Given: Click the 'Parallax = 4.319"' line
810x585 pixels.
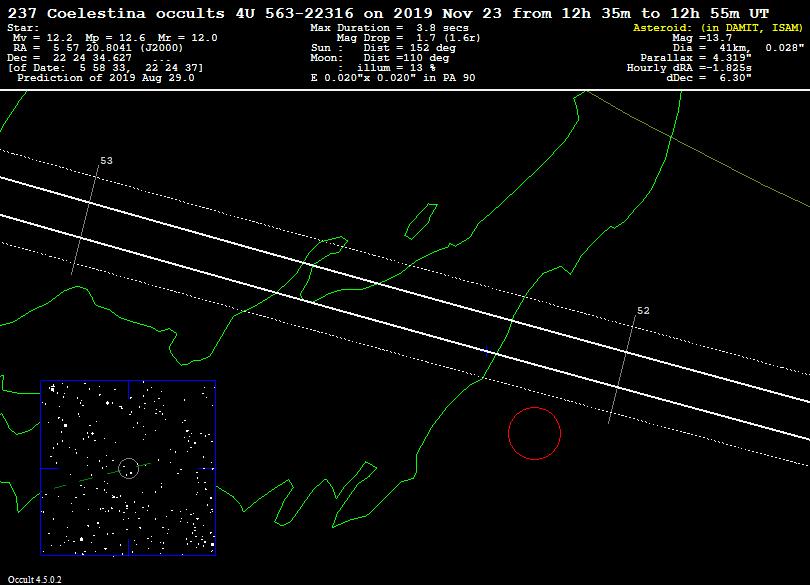Looking at the screenshot, I should click(696, 58).
